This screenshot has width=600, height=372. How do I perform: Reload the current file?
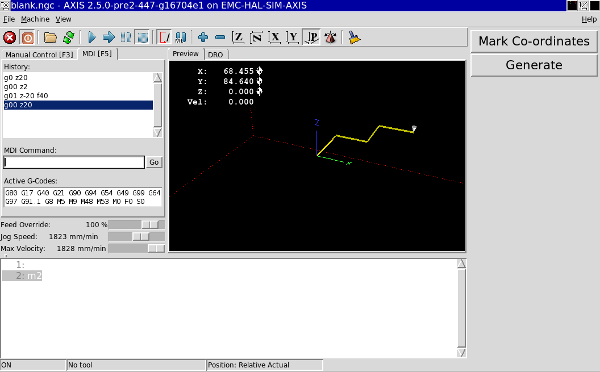[x=68, y=38]
